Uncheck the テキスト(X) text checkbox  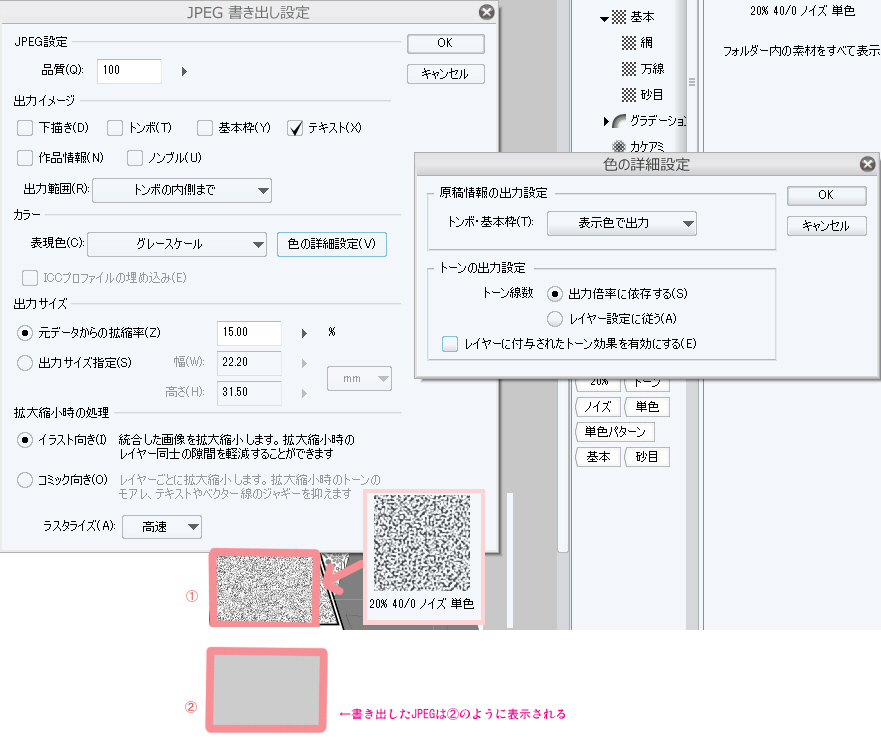[x=295, y=128]
